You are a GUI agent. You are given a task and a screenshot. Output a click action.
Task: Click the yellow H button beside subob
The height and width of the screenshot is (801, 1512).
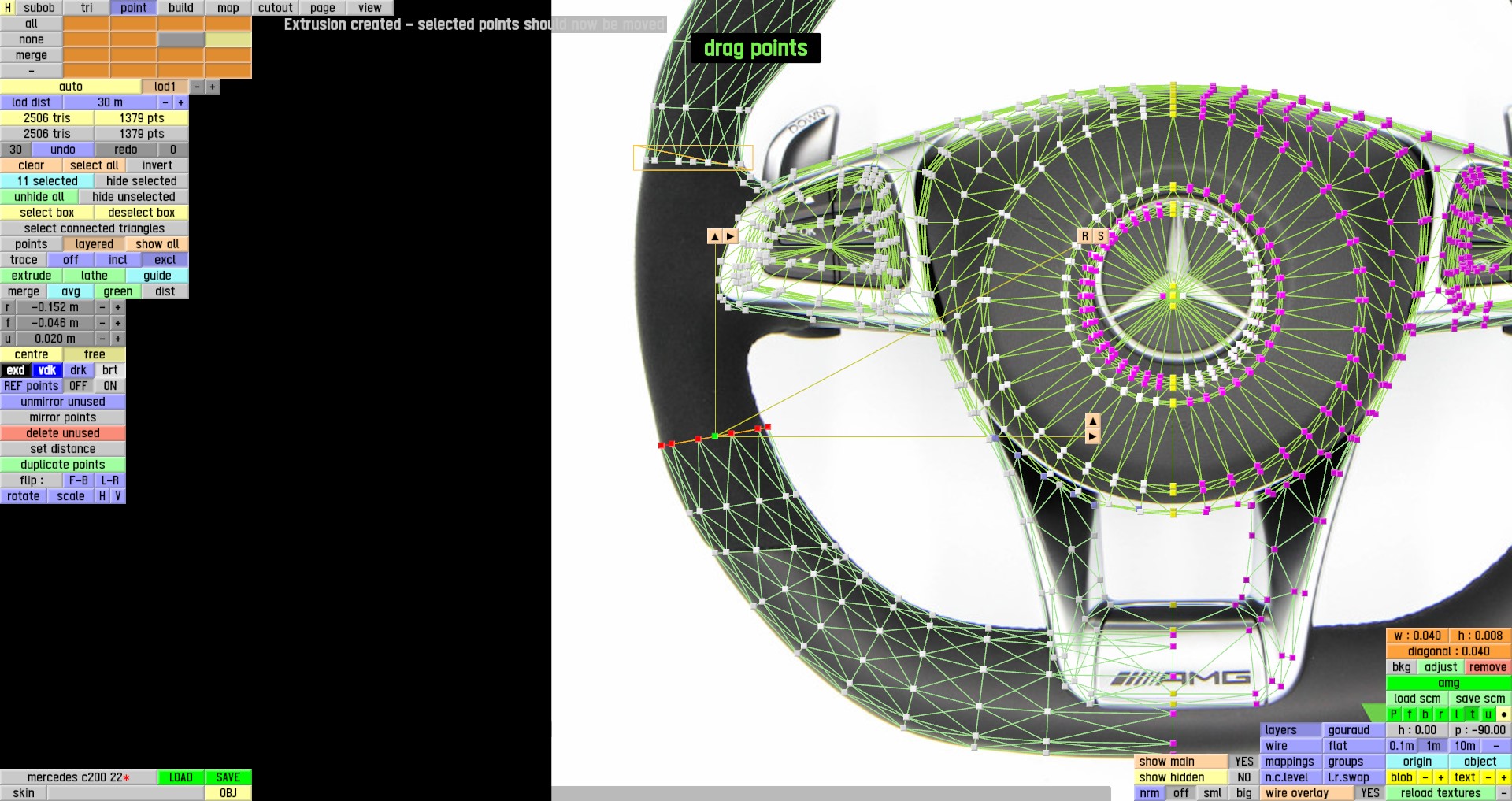pos(8,8)
